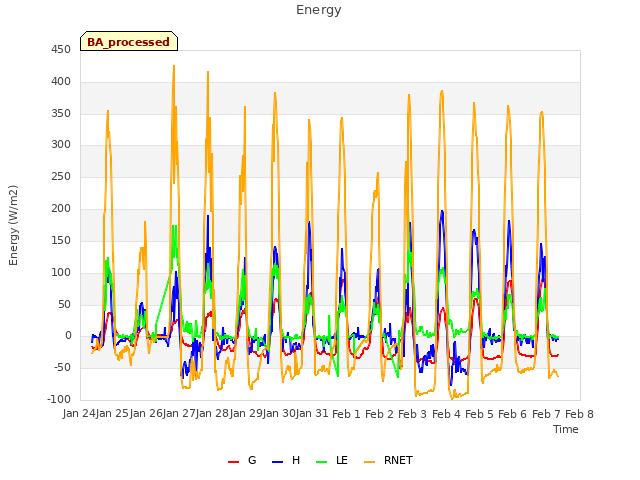Click the Energy chart title
Image resolution: width=640 pixels, height=480 pixels.
point(319,10)
